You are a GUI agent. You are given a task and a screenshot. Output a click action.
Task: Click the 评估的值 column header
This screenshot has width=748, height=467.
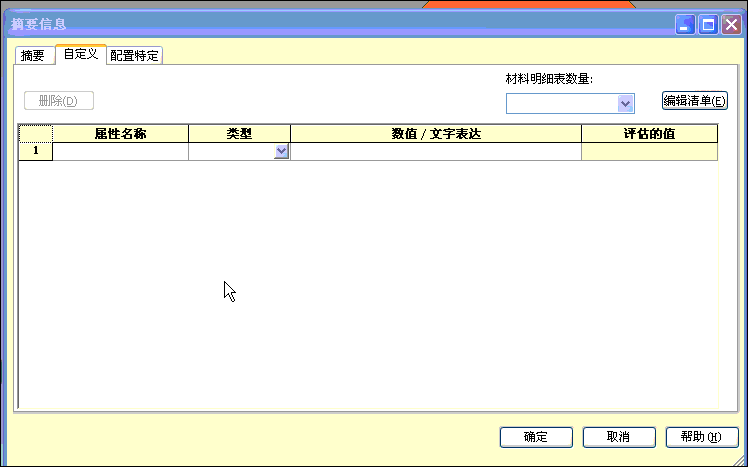click(x=650, y=134)
